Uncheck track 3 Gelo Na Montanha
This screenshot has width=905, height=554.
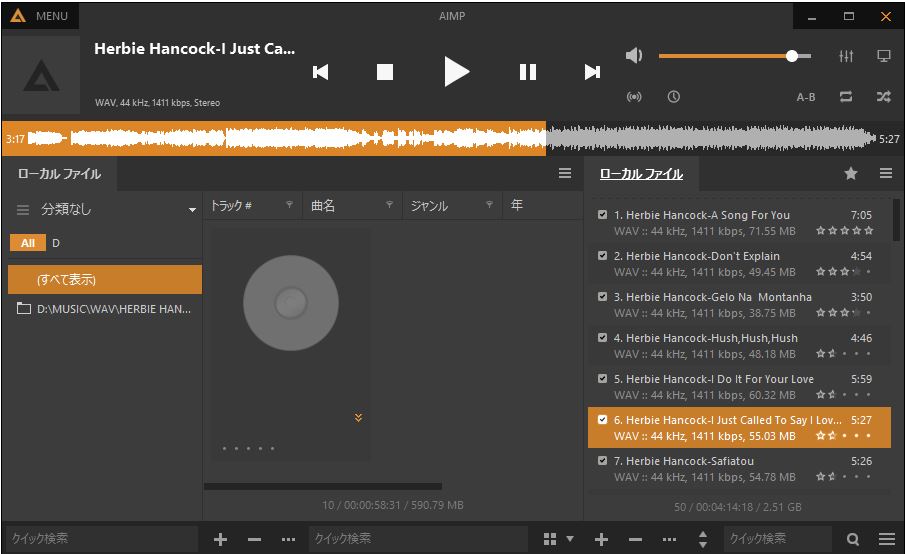[602, 297]
